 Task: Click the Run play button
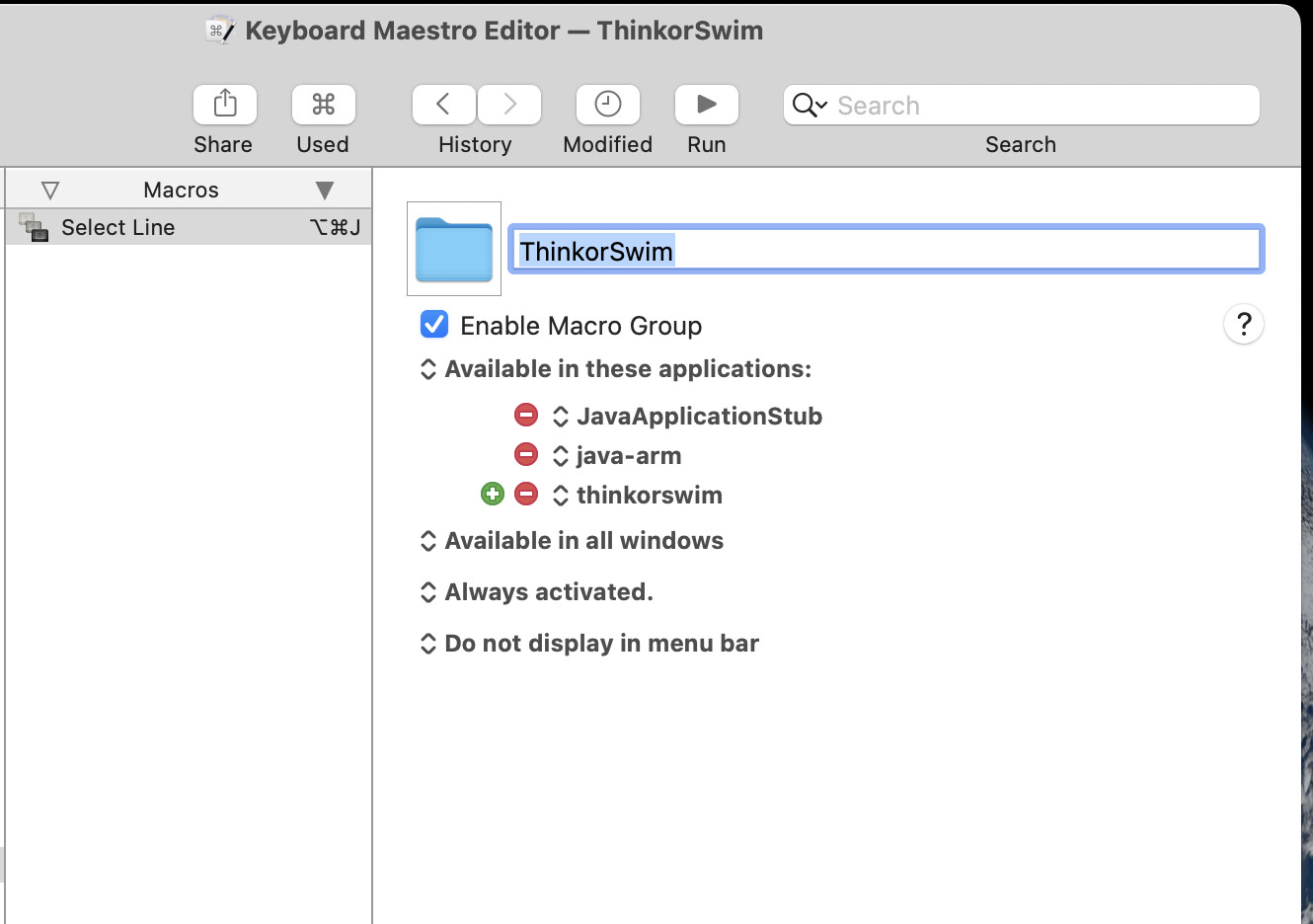pos(707,105)
